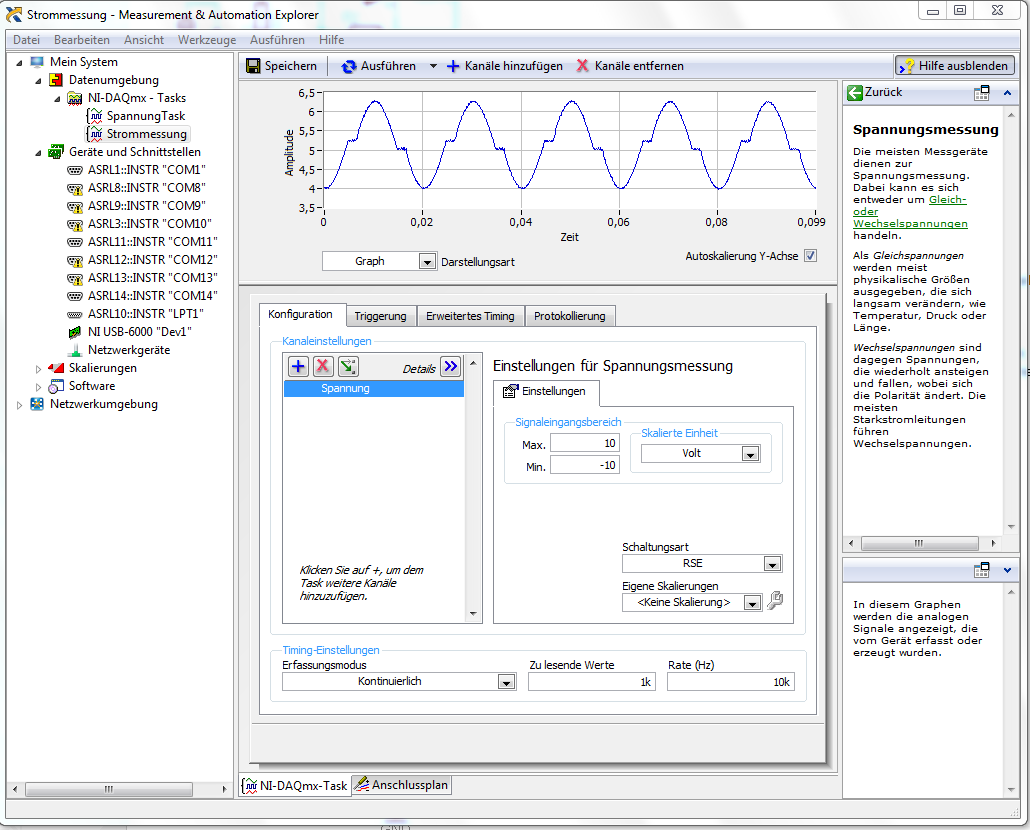The height and width of the screenshot is (830, 1030).
Task: Click the Datenumgebung icon
Action: (56, 80)
